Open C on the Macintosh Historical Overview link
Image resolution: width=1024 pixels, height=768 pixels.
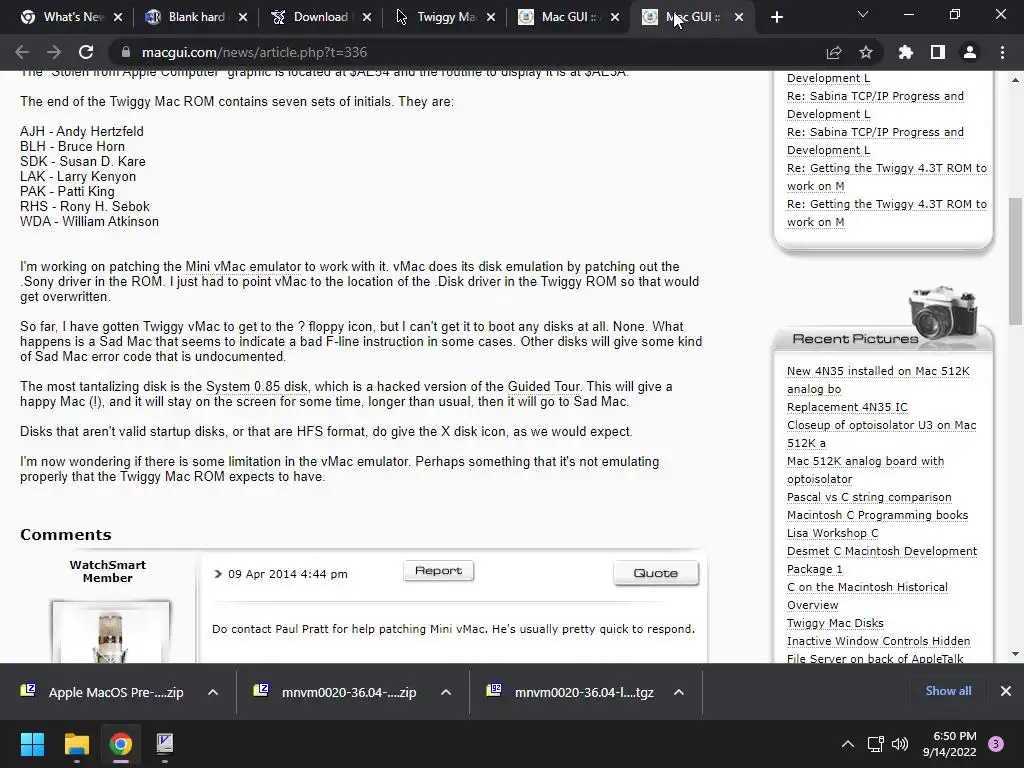[867, 596]
